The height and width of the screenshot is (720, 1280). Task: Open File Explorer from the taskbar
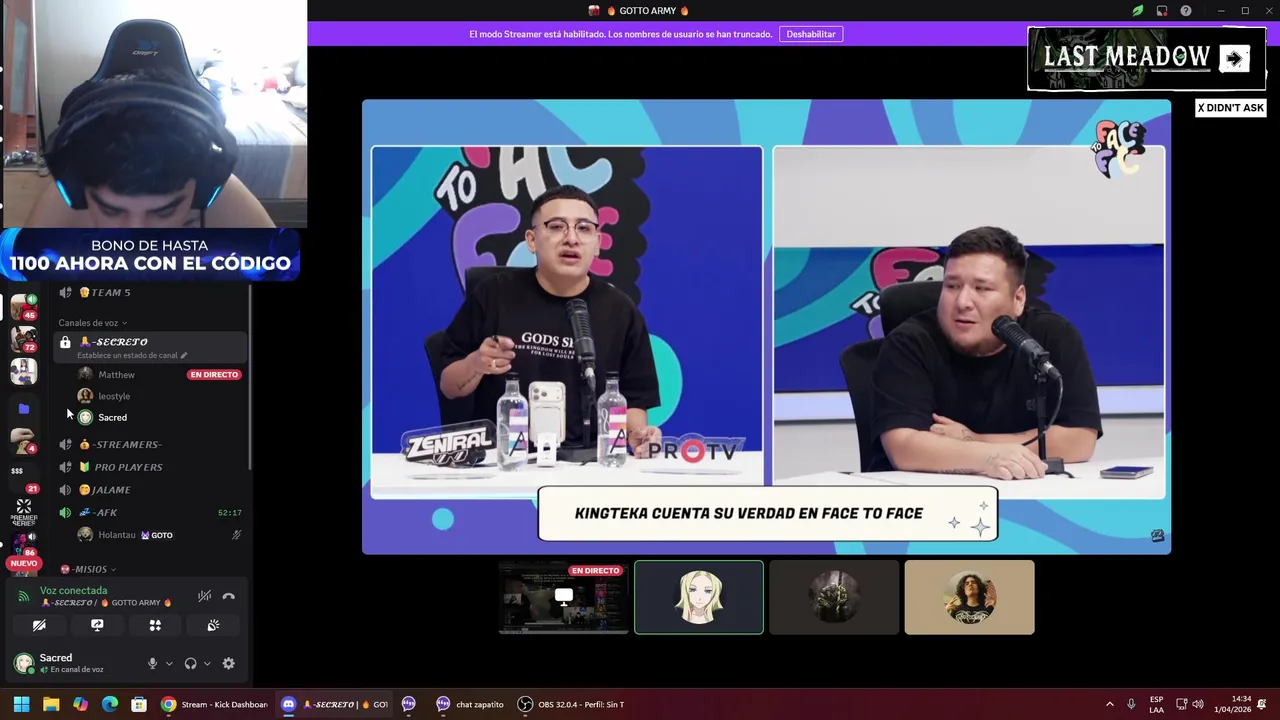coord(51,704)
